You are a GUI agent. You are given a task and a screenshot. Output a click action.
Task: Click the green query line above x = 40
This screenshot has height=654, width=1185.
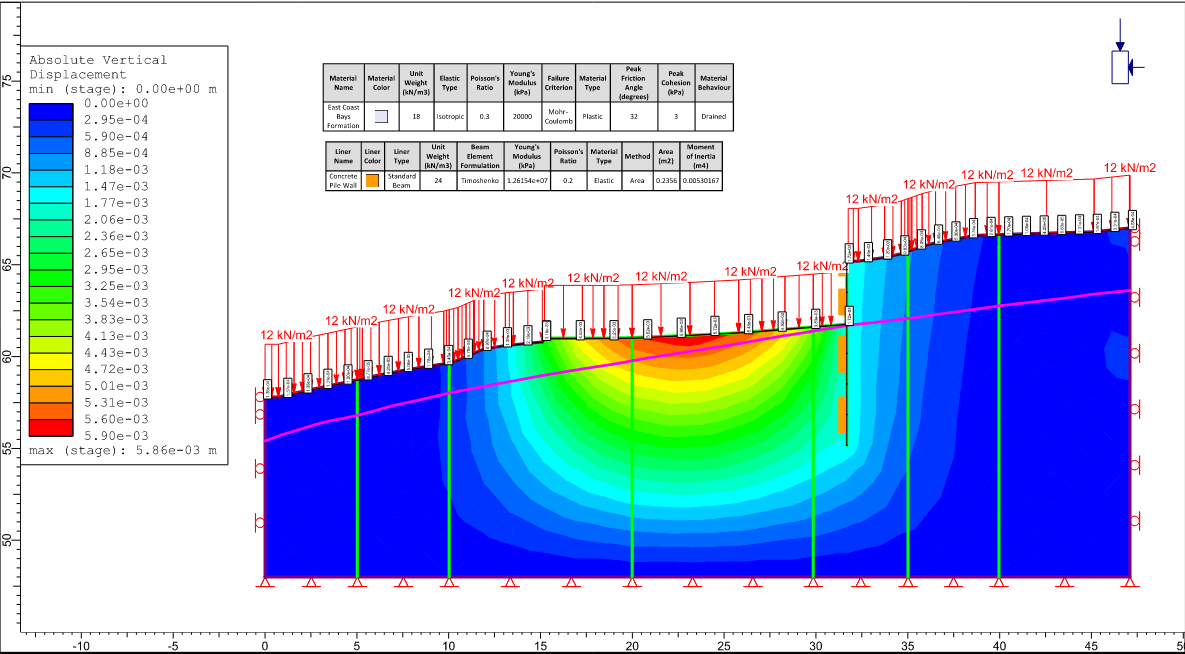(999, 407)
